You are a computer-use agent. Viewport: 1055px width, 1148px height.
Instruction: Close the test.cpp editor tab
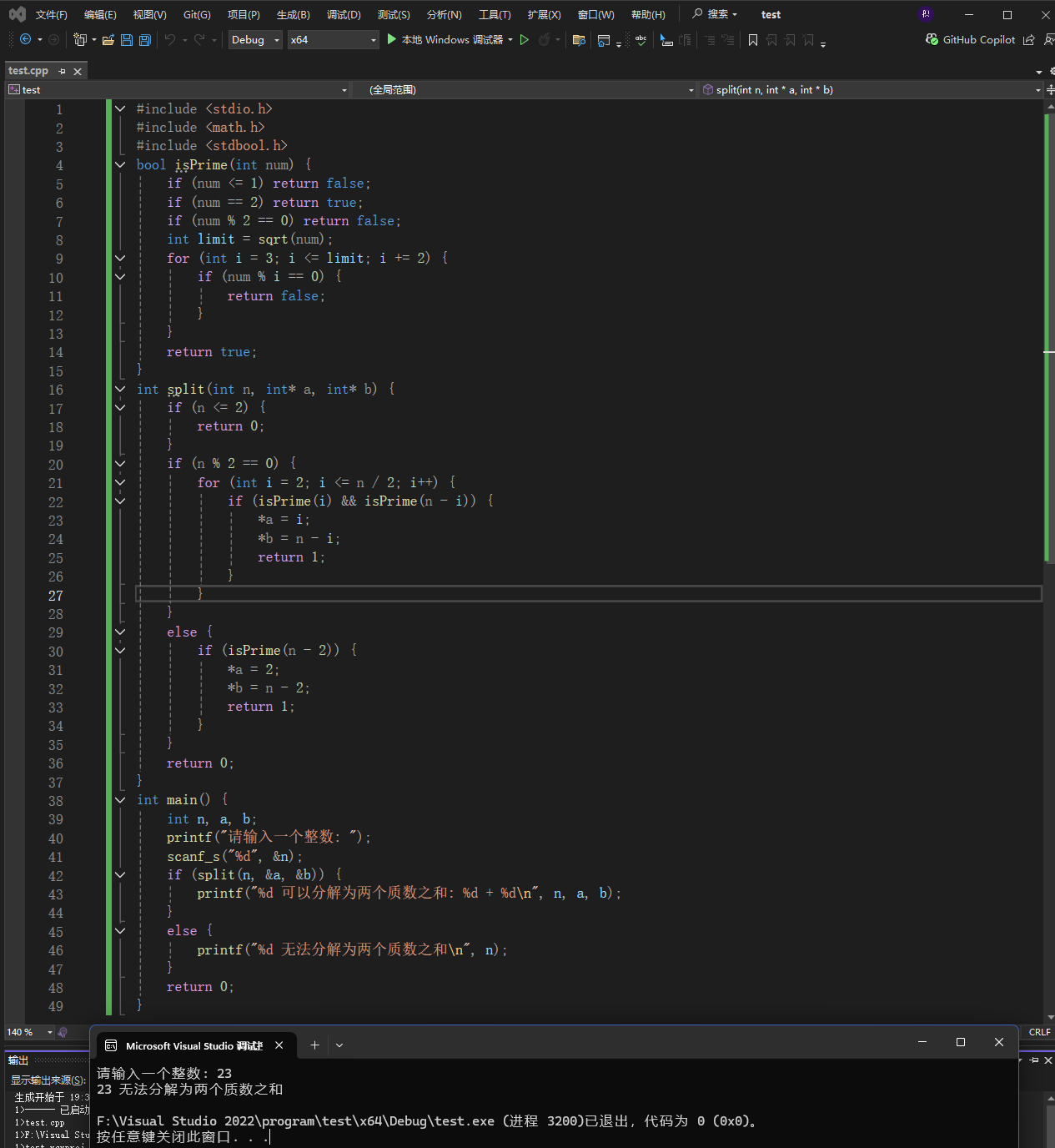tap(78, 71)
